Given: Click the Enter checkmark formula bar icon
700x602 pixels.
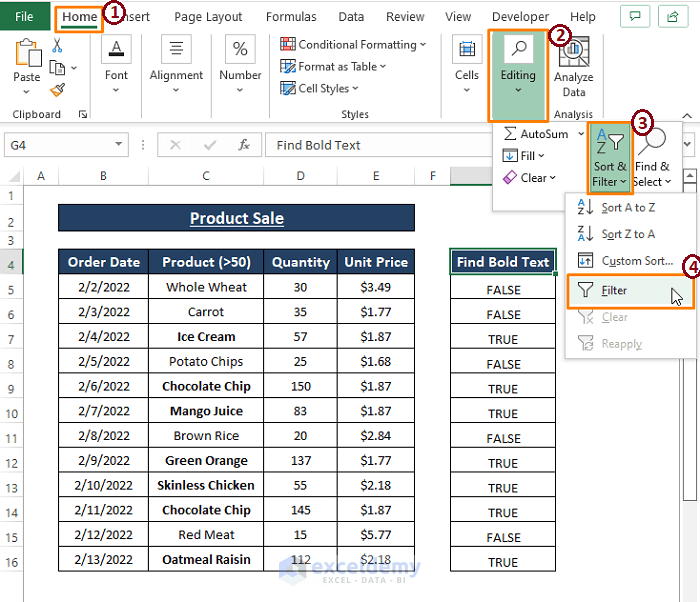Looking at the screenshot, I should (209, 145).
